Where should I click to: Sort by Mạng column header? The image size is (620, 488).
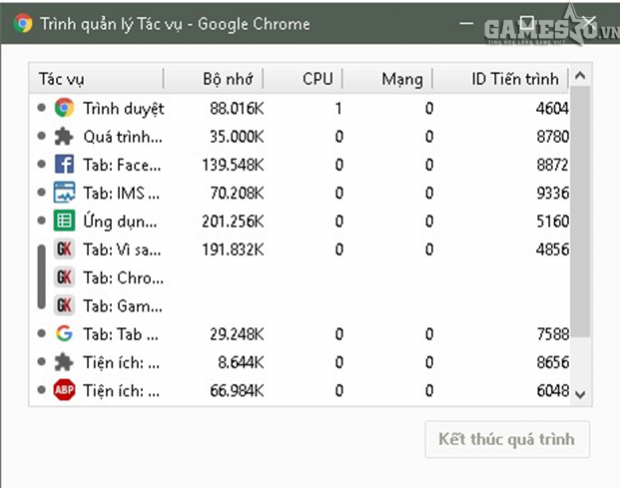click(402, 79)
